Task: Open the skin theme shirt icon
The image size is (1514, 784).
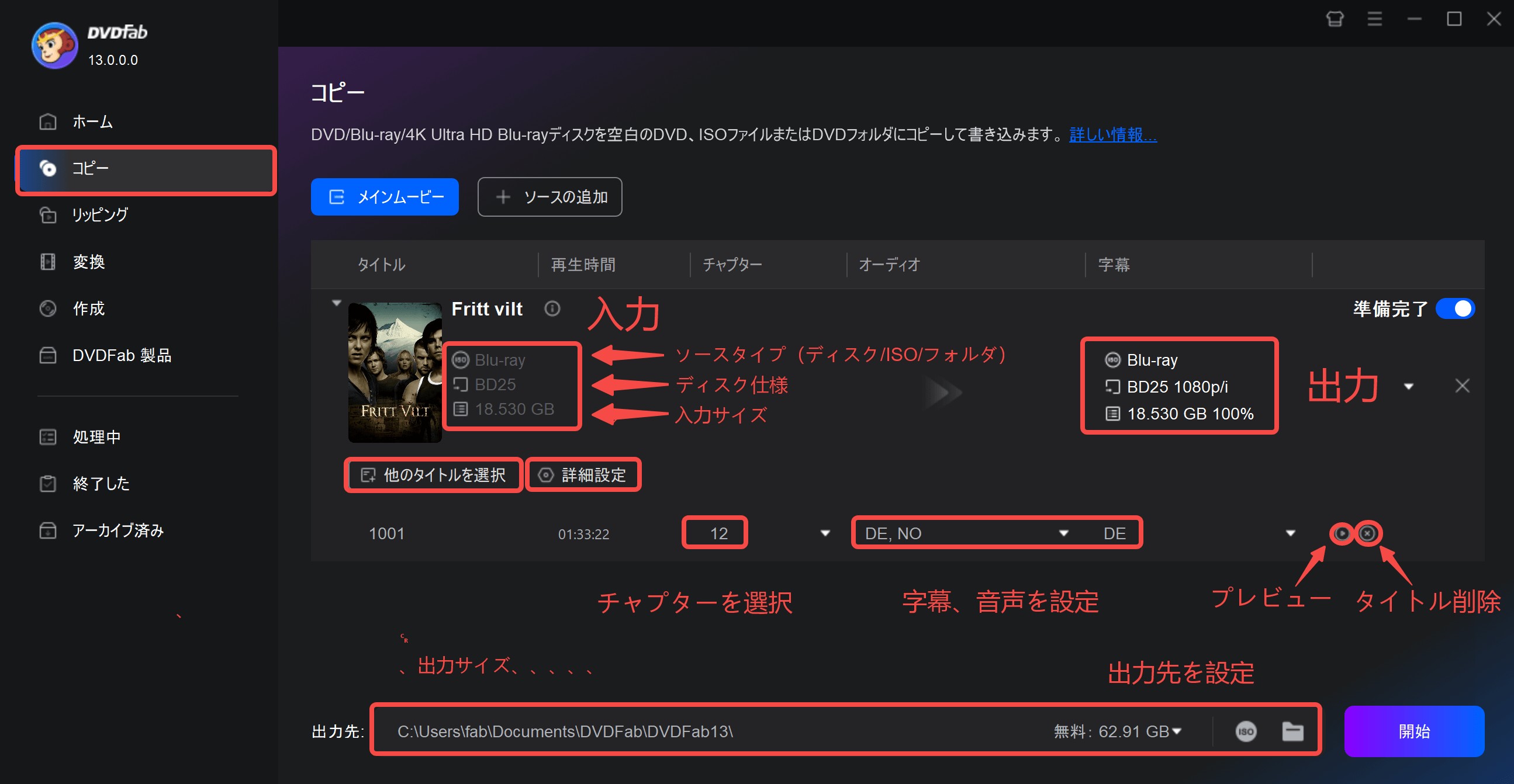Action: (x=1335, y=19)
